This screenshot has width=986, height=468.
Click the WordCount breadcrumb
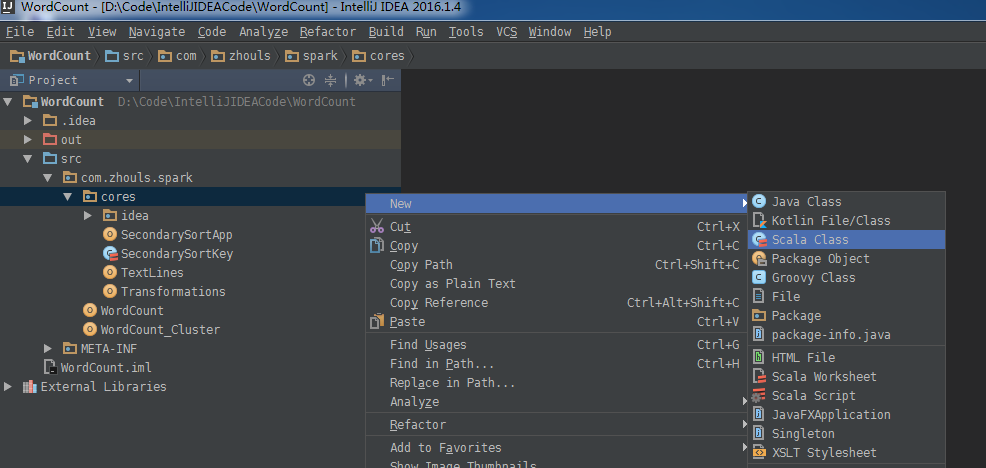pos(51,55)
